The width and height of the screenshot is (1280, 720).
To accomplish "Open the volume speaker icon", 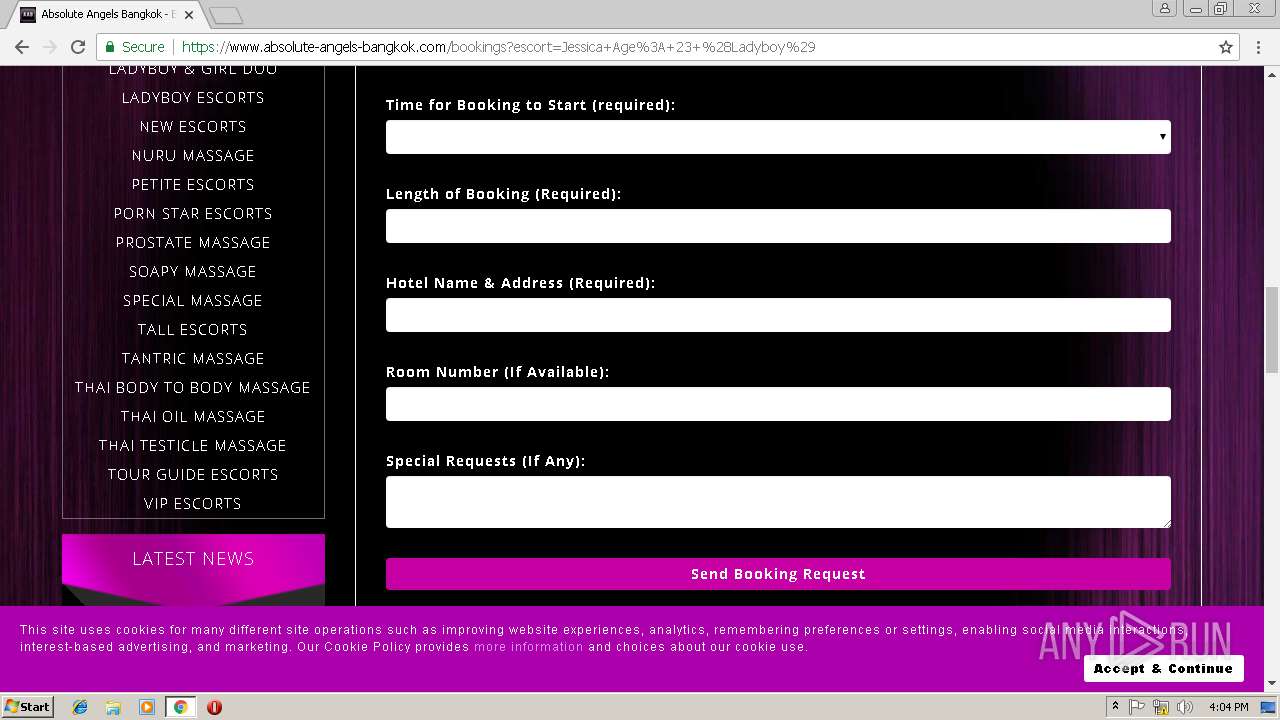I will click(x=1185, y=707).
